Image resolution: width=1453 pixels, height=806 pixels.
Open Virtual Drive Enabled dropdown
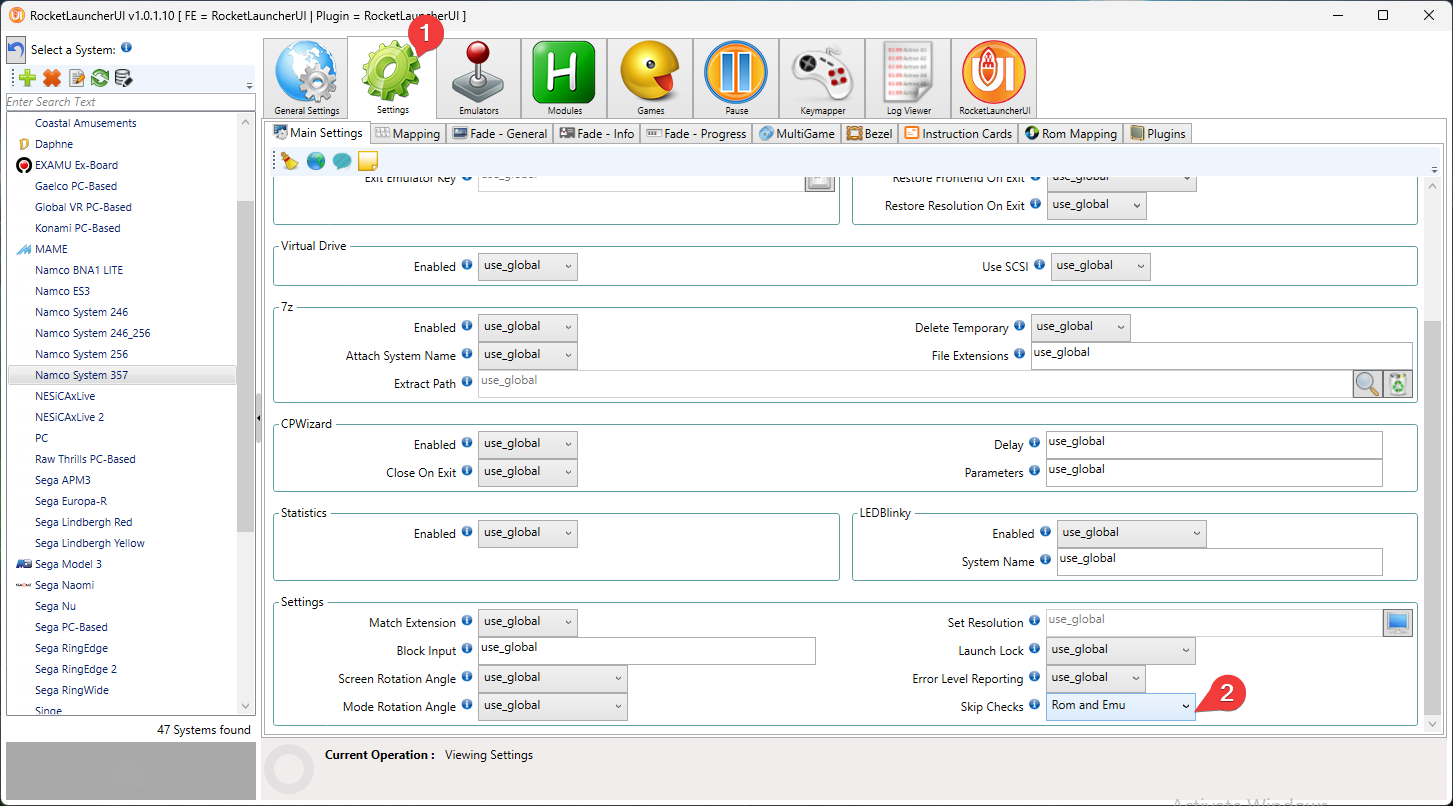point(528,266)
